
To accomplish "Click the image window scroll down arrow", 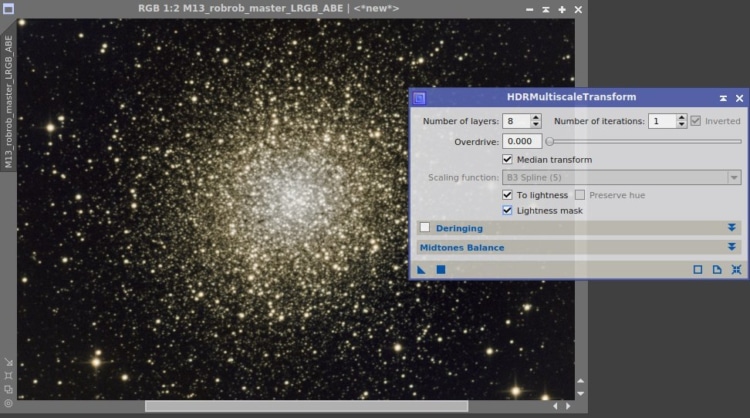I will coord(581,394).
